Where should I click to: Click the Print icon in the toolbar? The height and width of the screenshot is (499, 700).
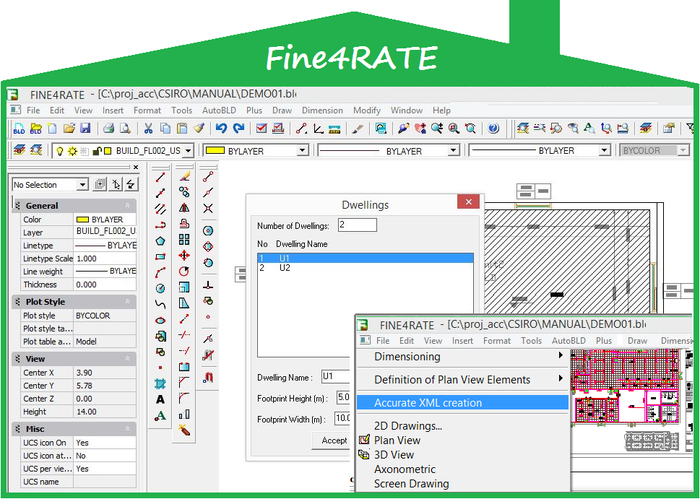pos(108,128)
